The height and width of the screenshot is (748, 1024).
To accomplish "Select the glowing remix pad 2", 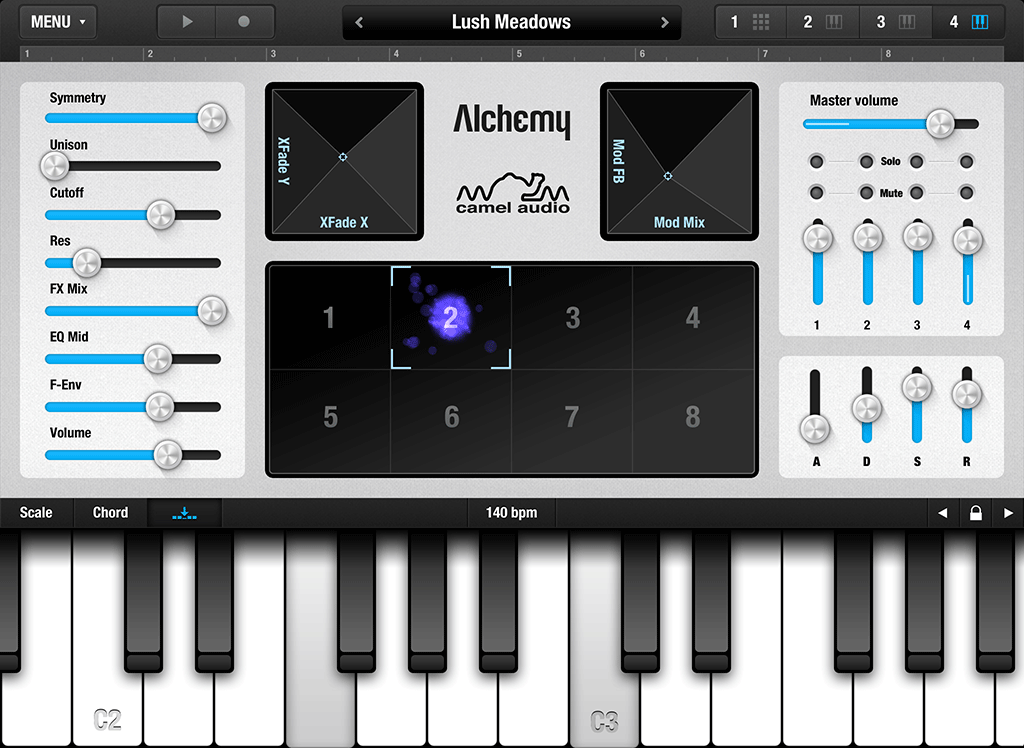I will tap(451, 317).
